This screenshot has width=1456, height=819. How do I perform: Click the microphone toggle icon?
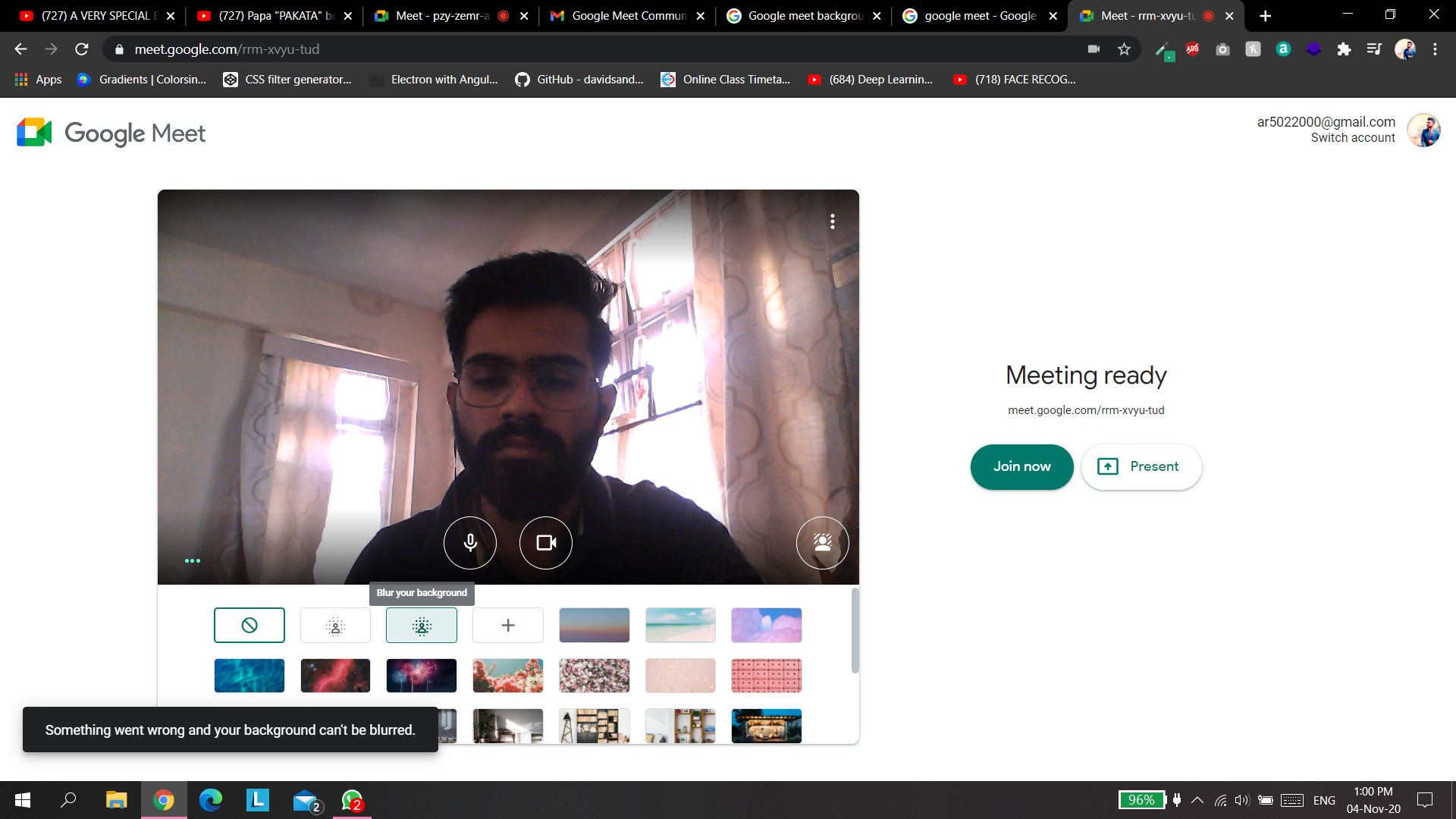469,542
